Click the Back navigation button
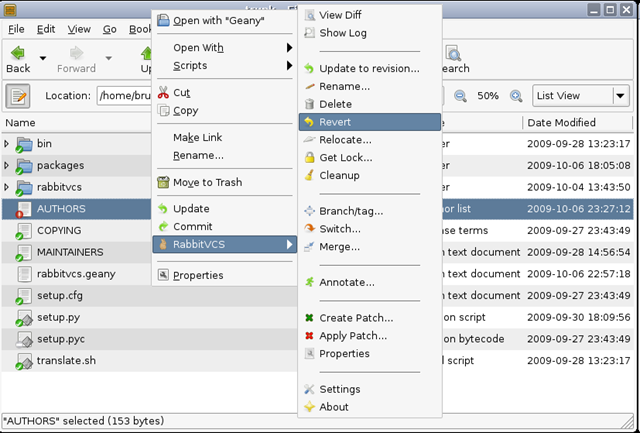Viewport: 640px width, 433px height. tap(18, 58)
